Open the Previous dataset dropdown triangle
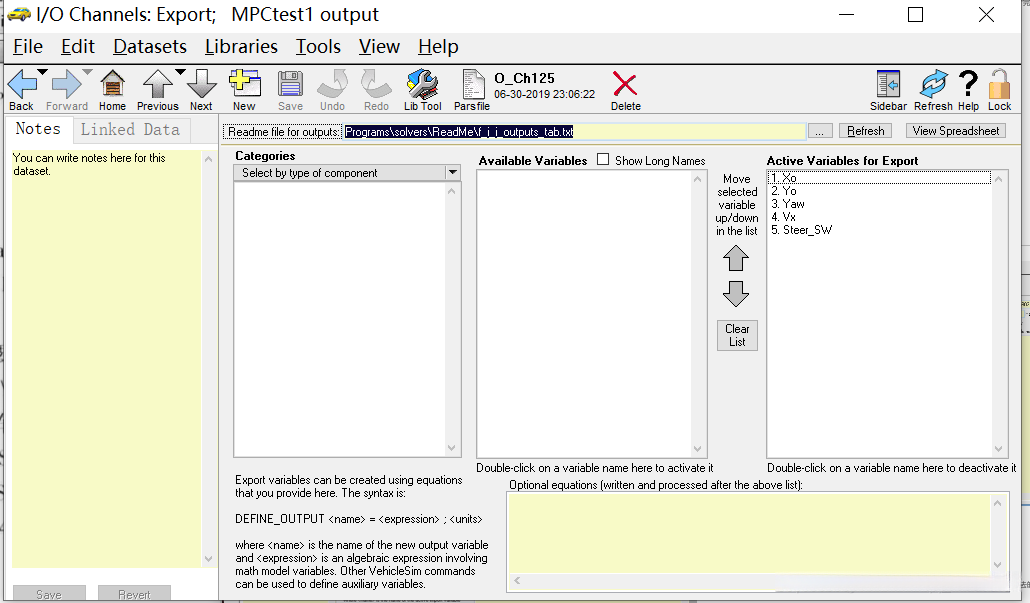 (x=180, y=72)
